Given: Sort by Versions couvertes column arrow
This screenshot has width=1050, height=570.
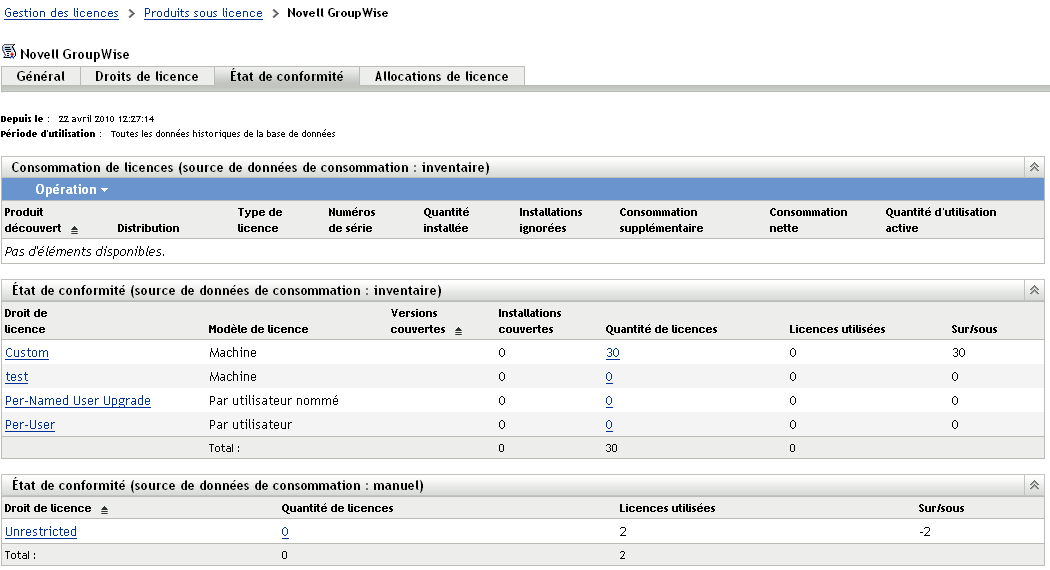Looking at the screenshot, I should point(459,330).
